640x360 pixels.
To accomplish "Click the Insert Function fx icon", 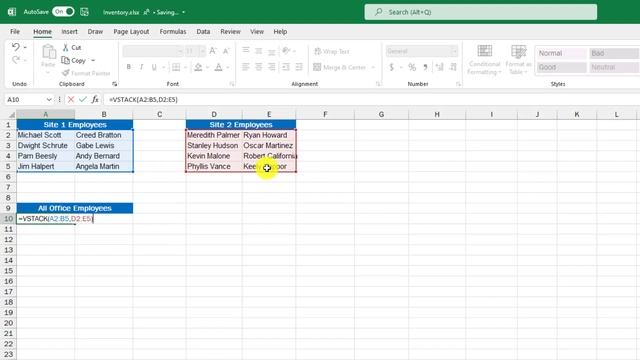I will click(95, 100).
